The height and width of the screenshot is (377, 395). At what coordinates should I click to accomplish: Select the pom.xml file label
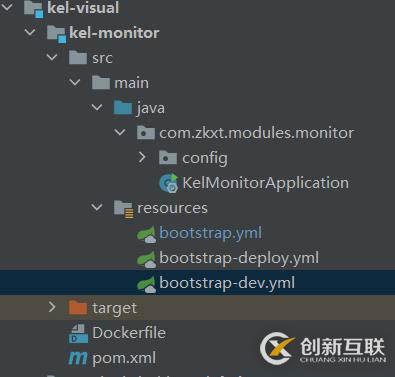[124, 358]
